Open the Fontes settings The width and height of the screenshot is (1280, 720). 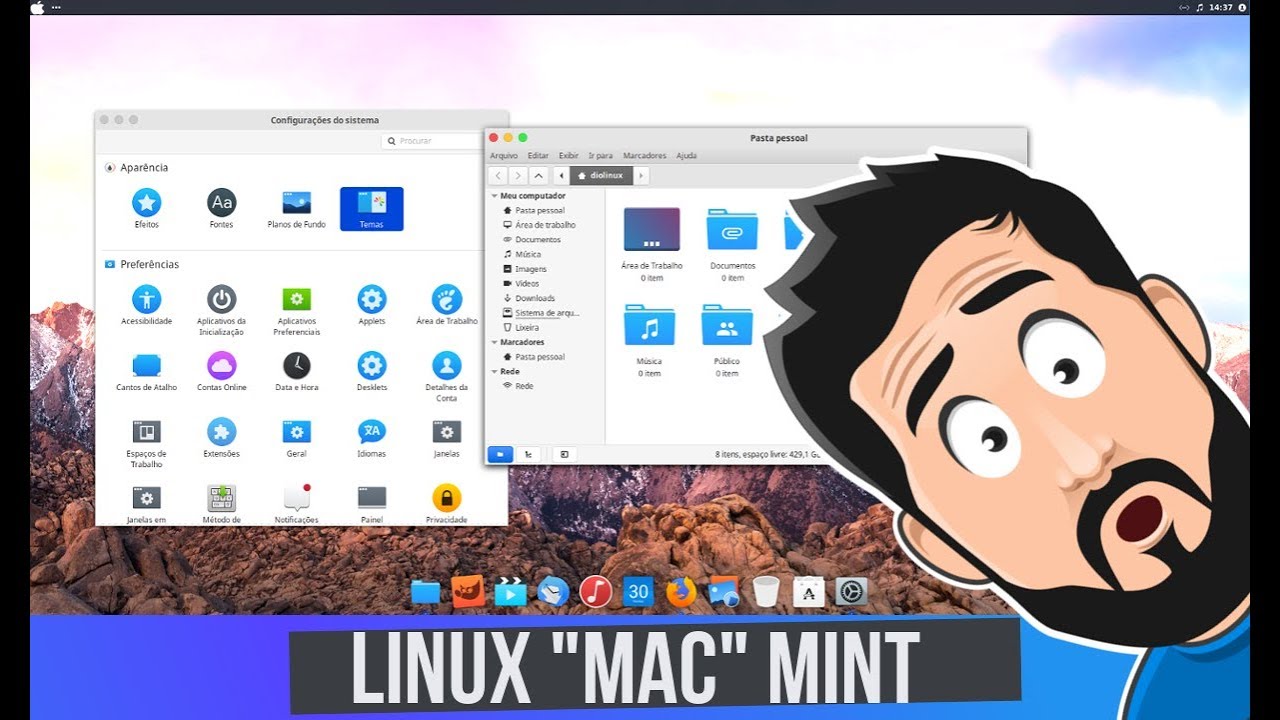[222, 209]
